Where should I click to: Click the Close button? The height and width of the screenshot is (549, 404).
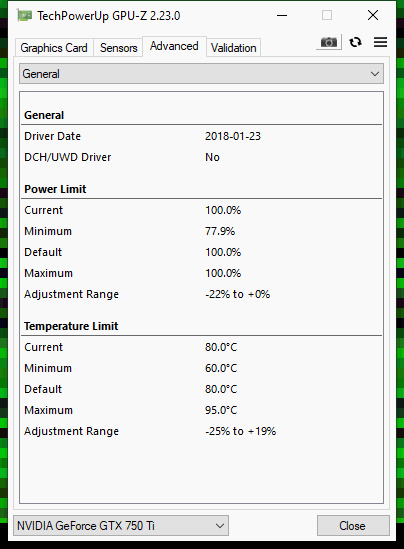pos(353,526)
